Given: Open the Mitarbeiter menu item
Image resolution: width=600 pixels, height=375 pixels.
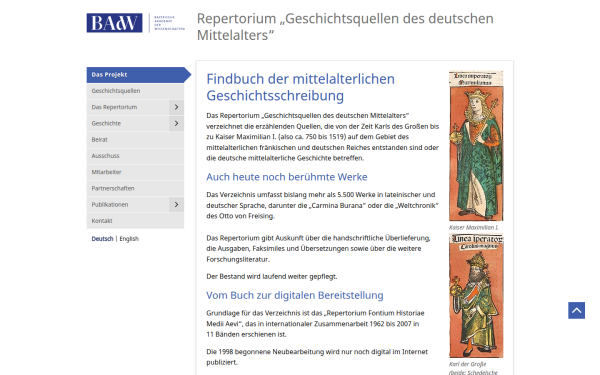Looking at the screenshot, I should [135, 172].
